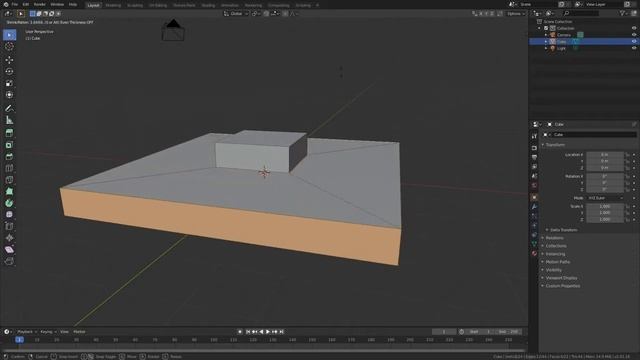640x360 pixels.
Task: Jump to the timeline end frame
Action: (x=281, y=332)
